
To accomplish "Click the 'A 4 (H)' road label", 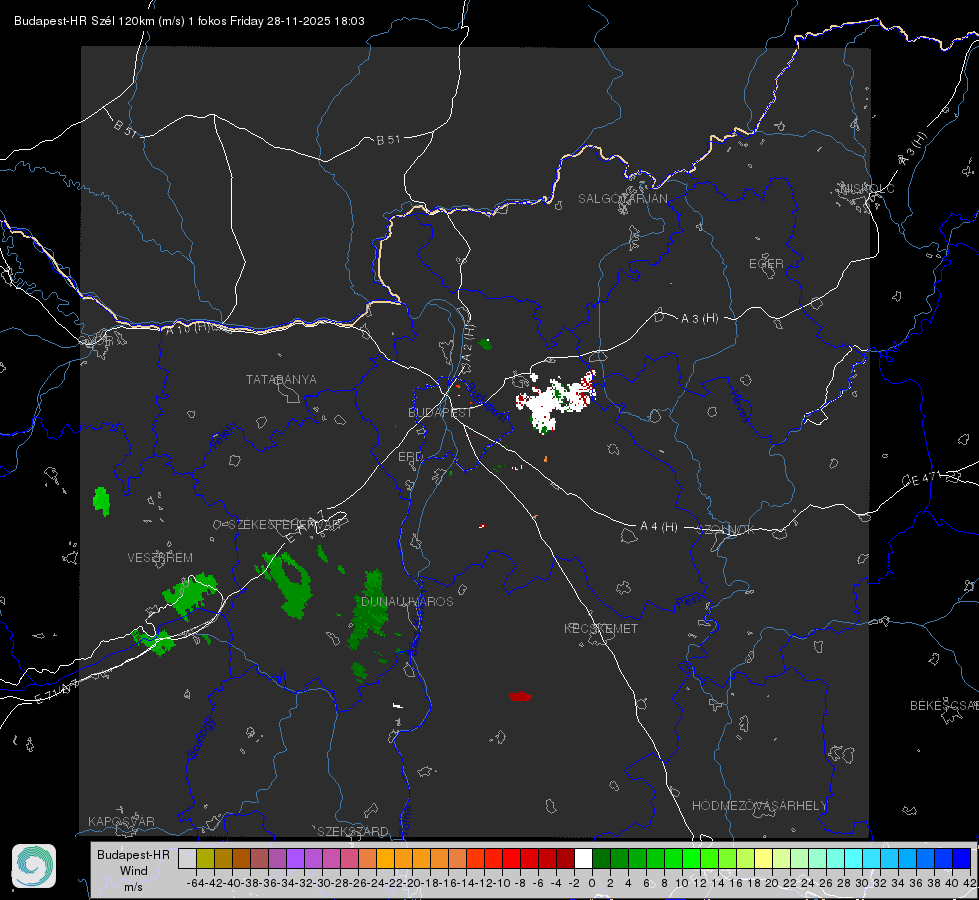I will tap(659, 527).
